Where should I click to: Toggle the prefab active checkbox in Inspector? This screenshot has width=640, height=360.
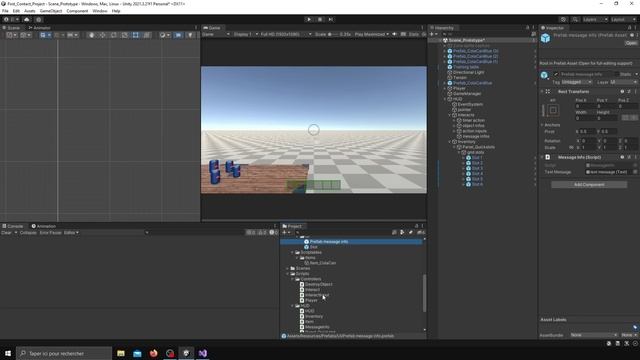[x=556, y=74]
